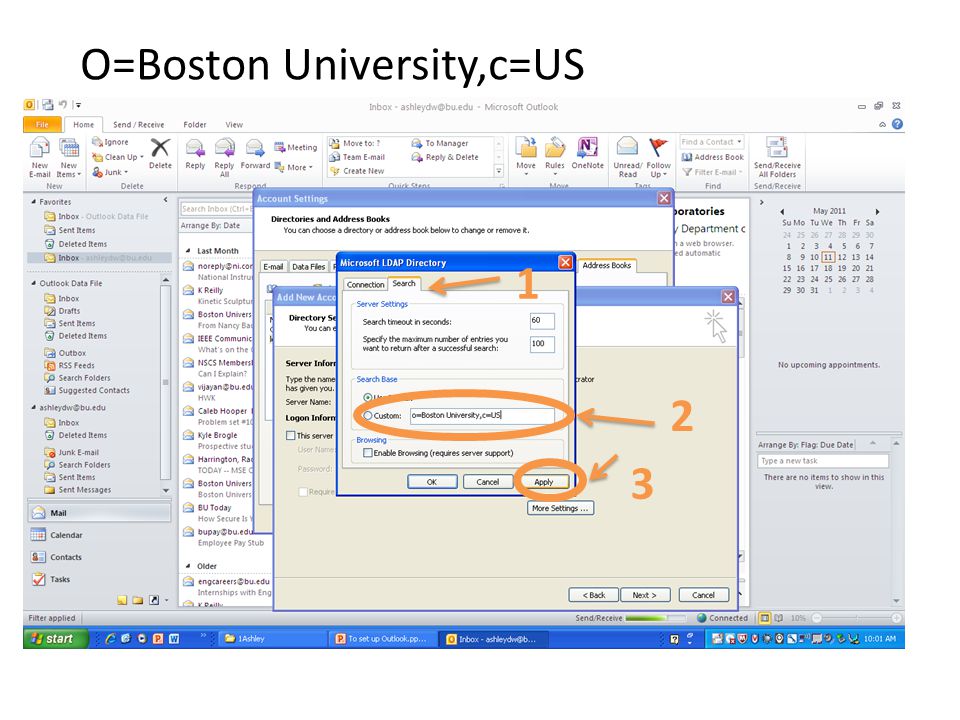
Task: Switch to PowerPoint taskbar item
Action: 382,639
